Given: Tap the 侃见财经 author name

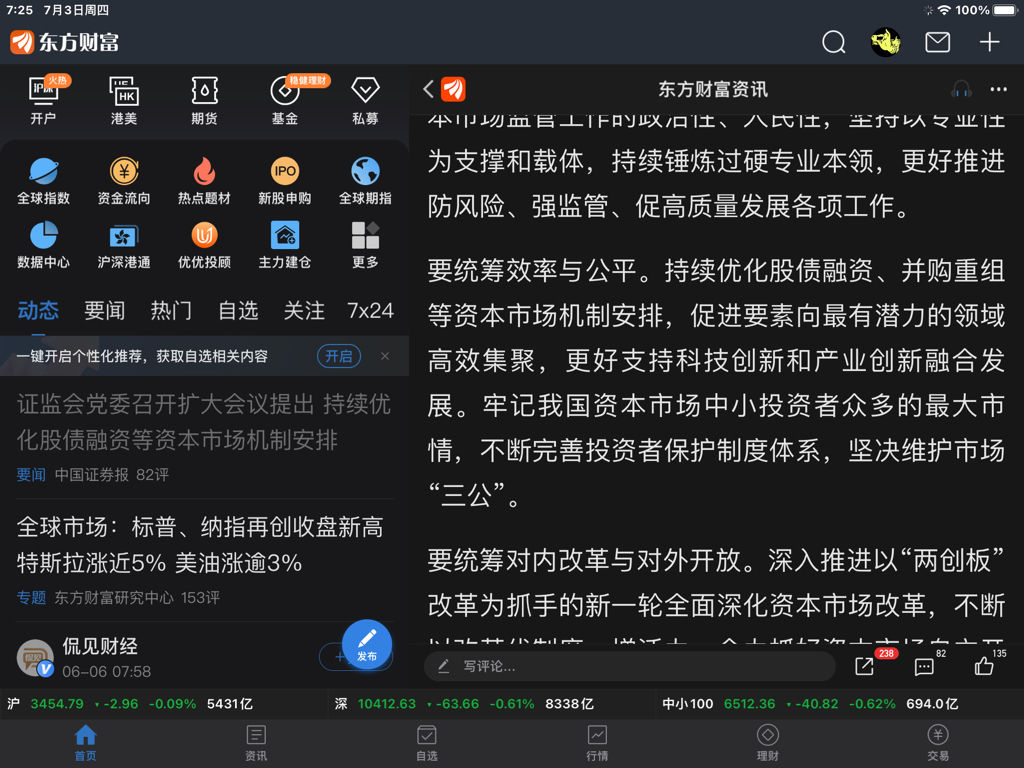Looking at the screenshot, I should pos(100,646).
